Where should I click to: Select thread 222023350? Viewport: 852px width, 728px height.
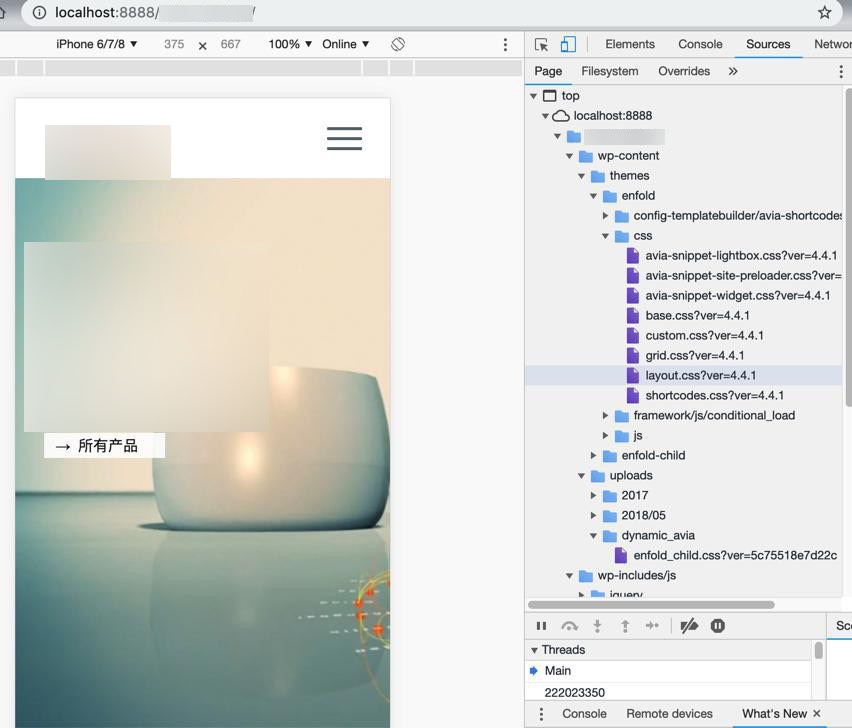click(668, 692)
